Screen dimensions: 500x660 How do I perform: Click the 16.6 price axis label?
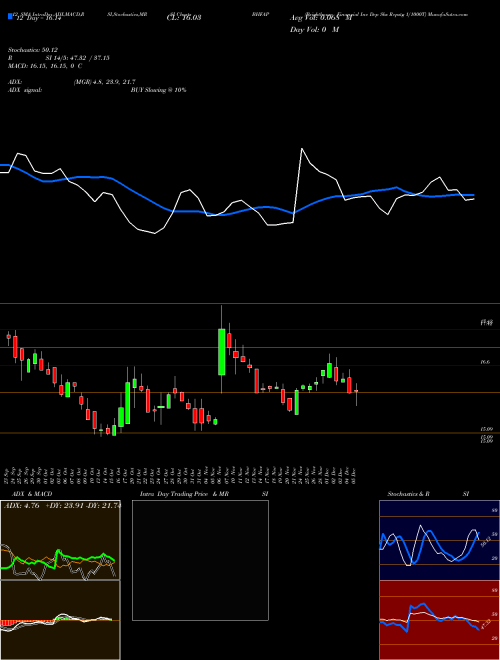[485, 362]
